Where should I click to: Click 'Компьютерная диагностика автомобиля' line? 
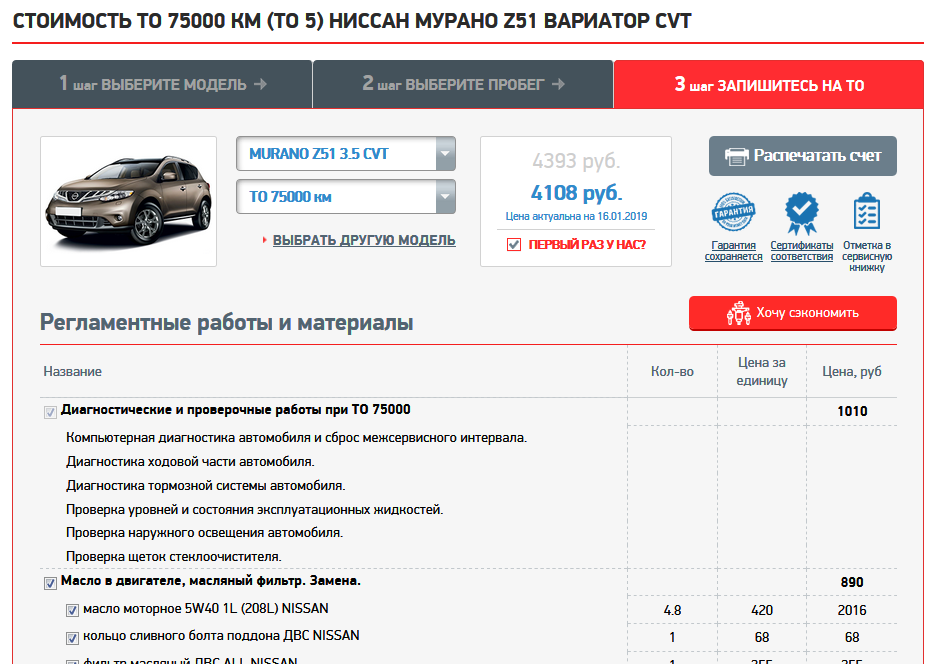pyautogui.click(x=296, y=438)
